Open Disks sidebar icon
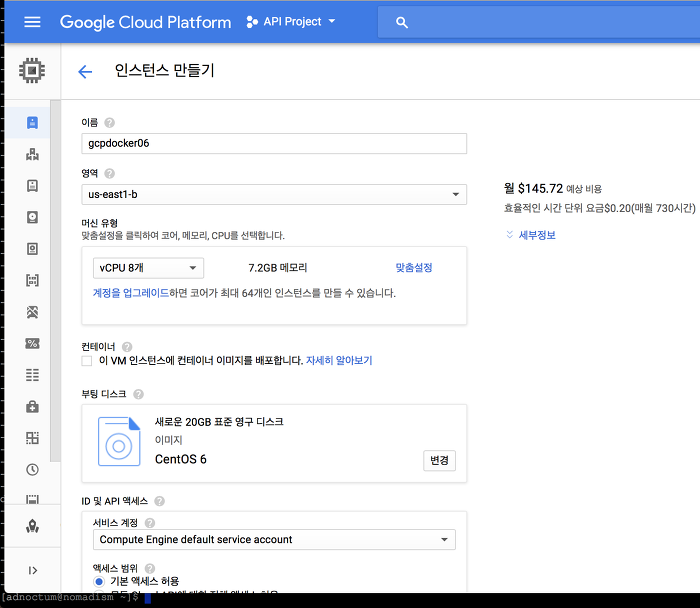The width and height of the screenshot is (700, 608). [x=32, y=217]
